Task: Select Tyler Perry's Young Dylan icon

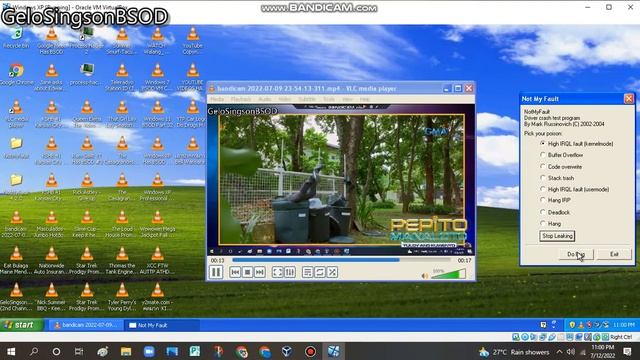Action: 122,297
